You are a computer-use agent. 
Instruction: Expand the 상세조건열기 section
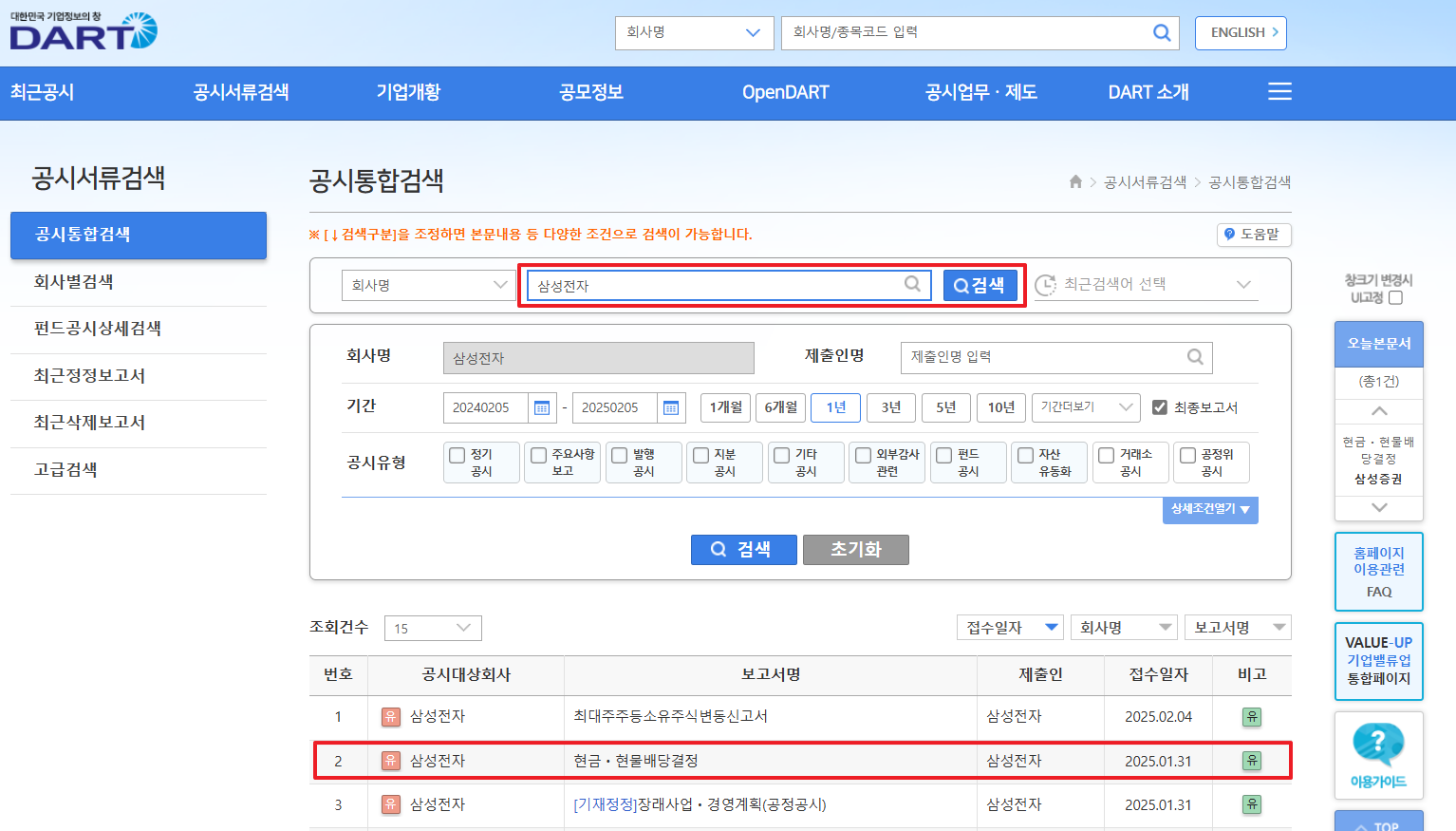pos(1210,511)
